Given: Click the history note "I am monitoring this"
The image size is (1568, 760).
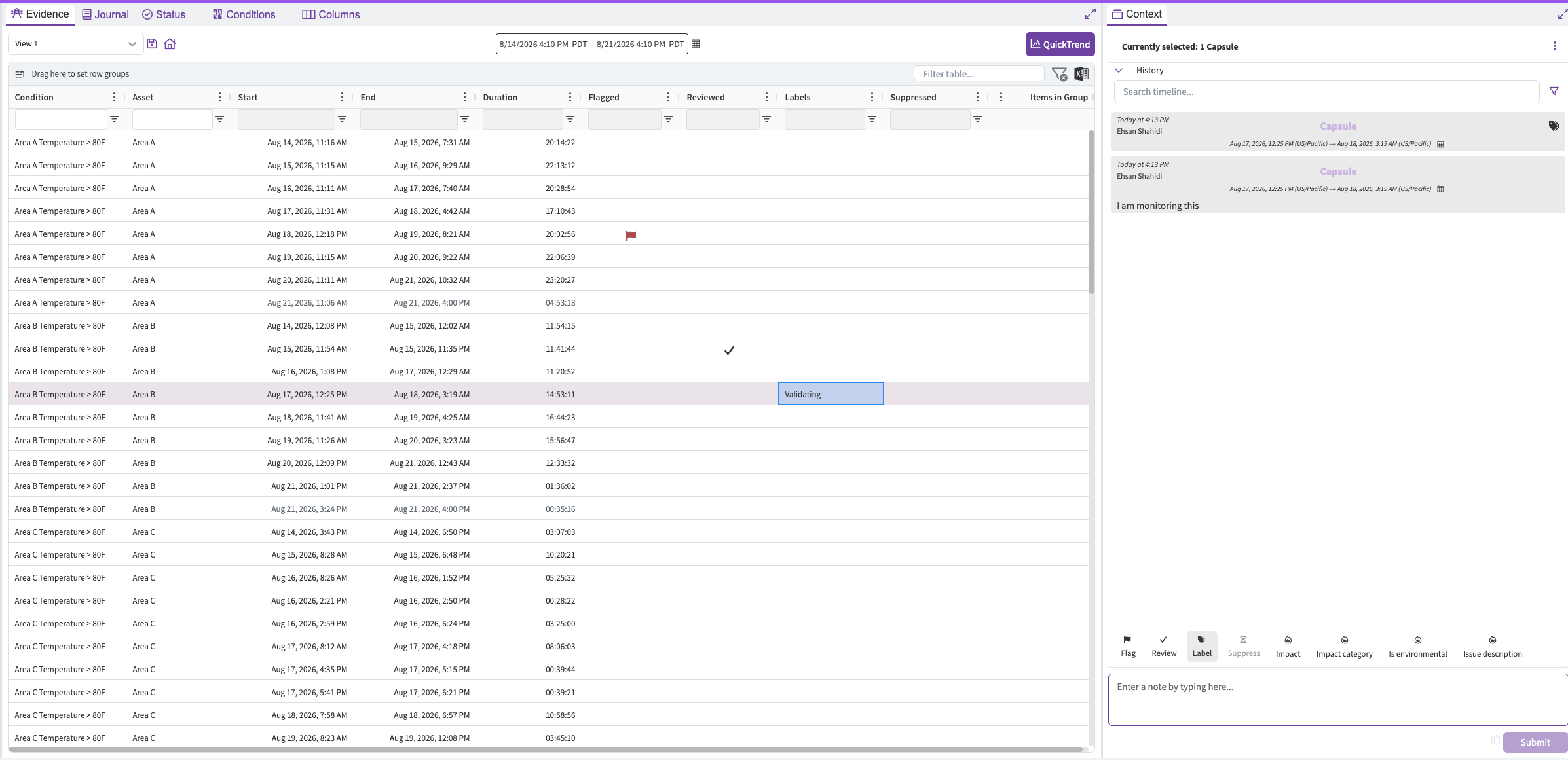Looking at the screenshot, I should [x=1157, y=206].
